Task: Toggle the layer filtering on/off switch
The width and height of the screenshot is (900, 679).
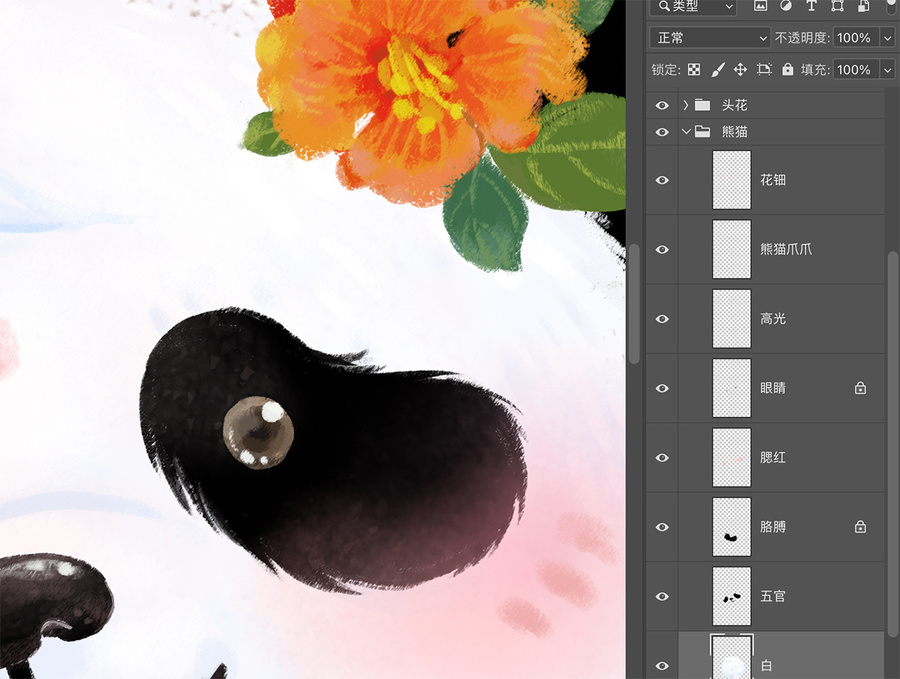Action: 893,5
